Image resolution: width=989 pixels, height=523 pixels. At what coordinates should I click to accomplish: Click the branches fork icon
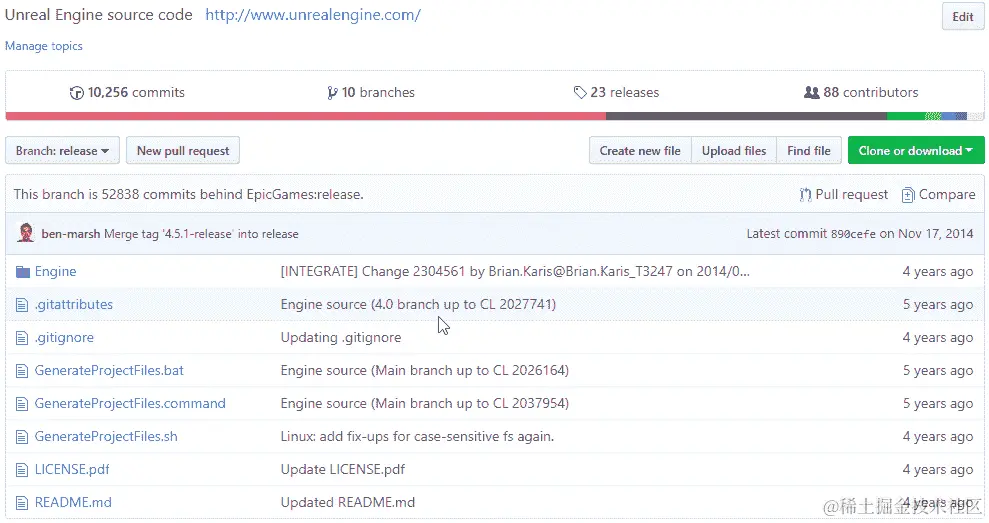pyautogui.click(x=332, y=93)
